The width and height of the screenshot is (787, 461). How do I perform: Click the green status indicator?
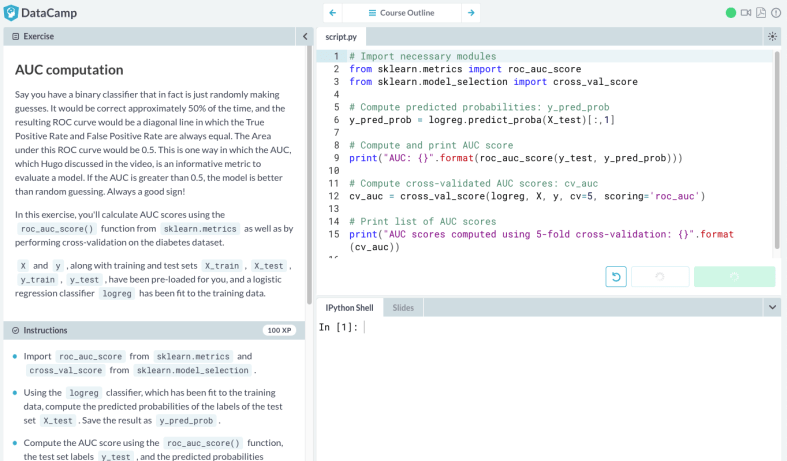(x=730, y=13)
